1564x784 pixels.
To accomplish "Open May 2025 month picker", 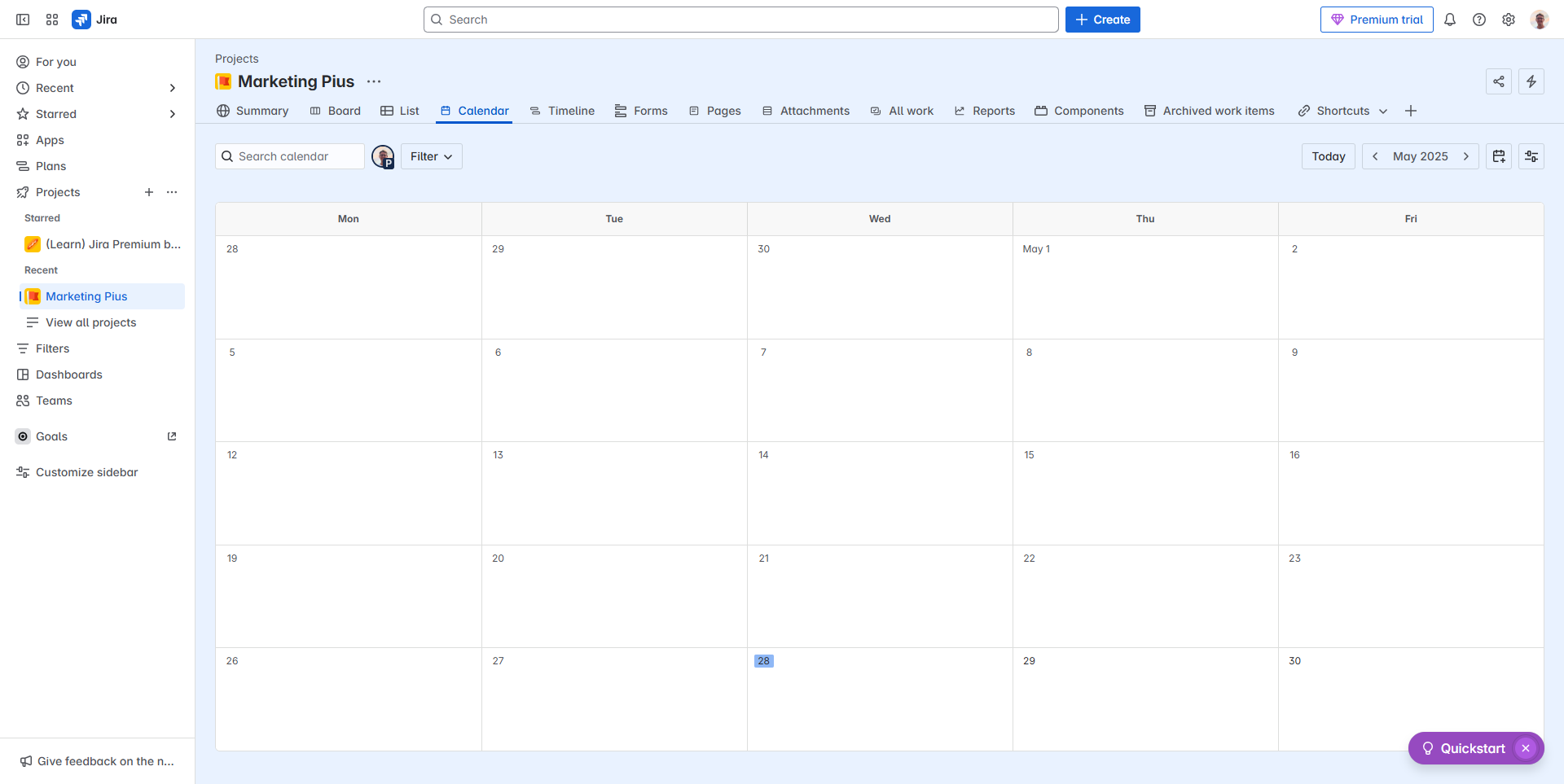I will click(1421, 156).
